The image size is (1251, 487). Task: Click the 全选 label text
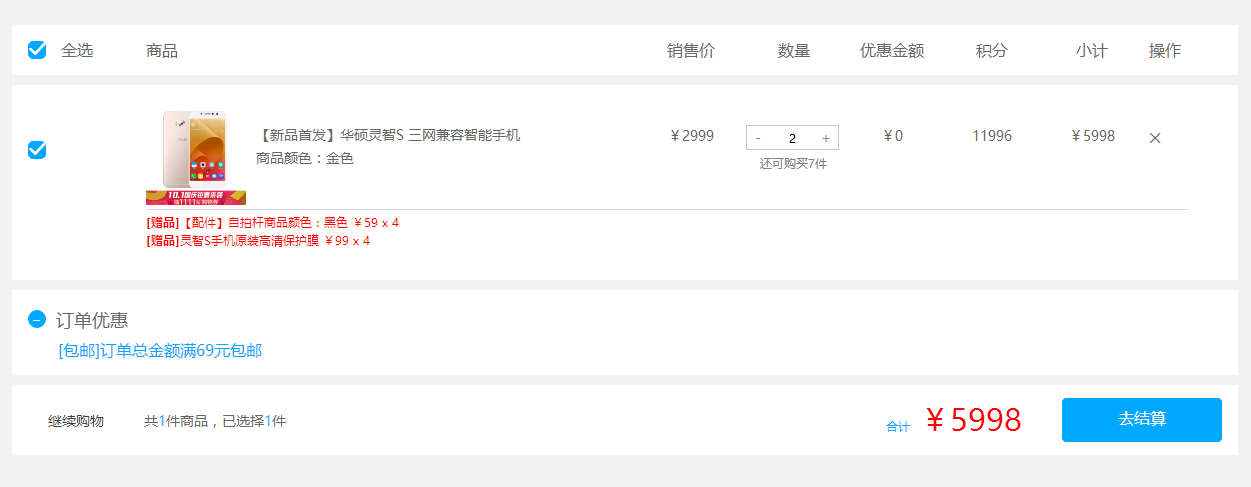pyautogui.click(x=77, y=50)
